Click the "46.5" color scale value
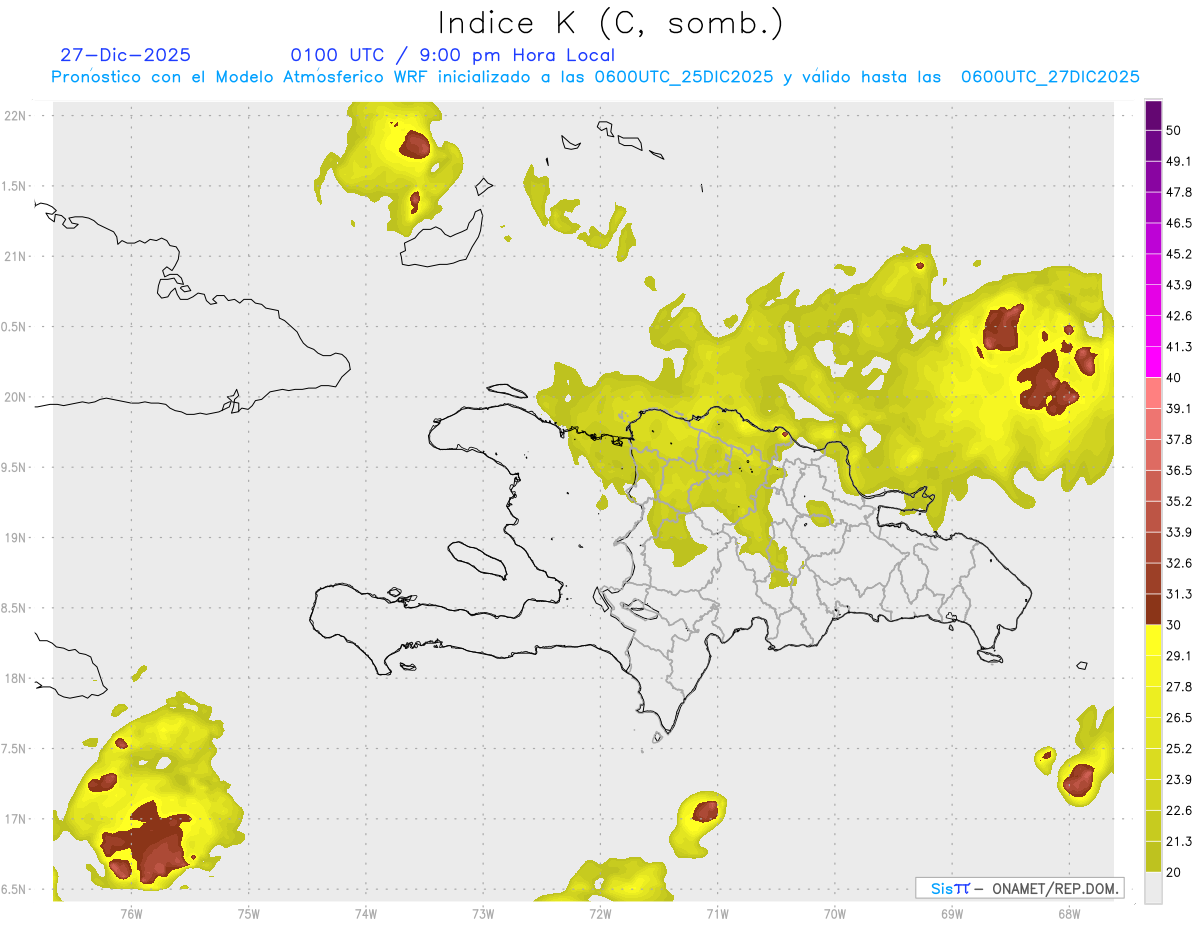 pos(1179,223)
